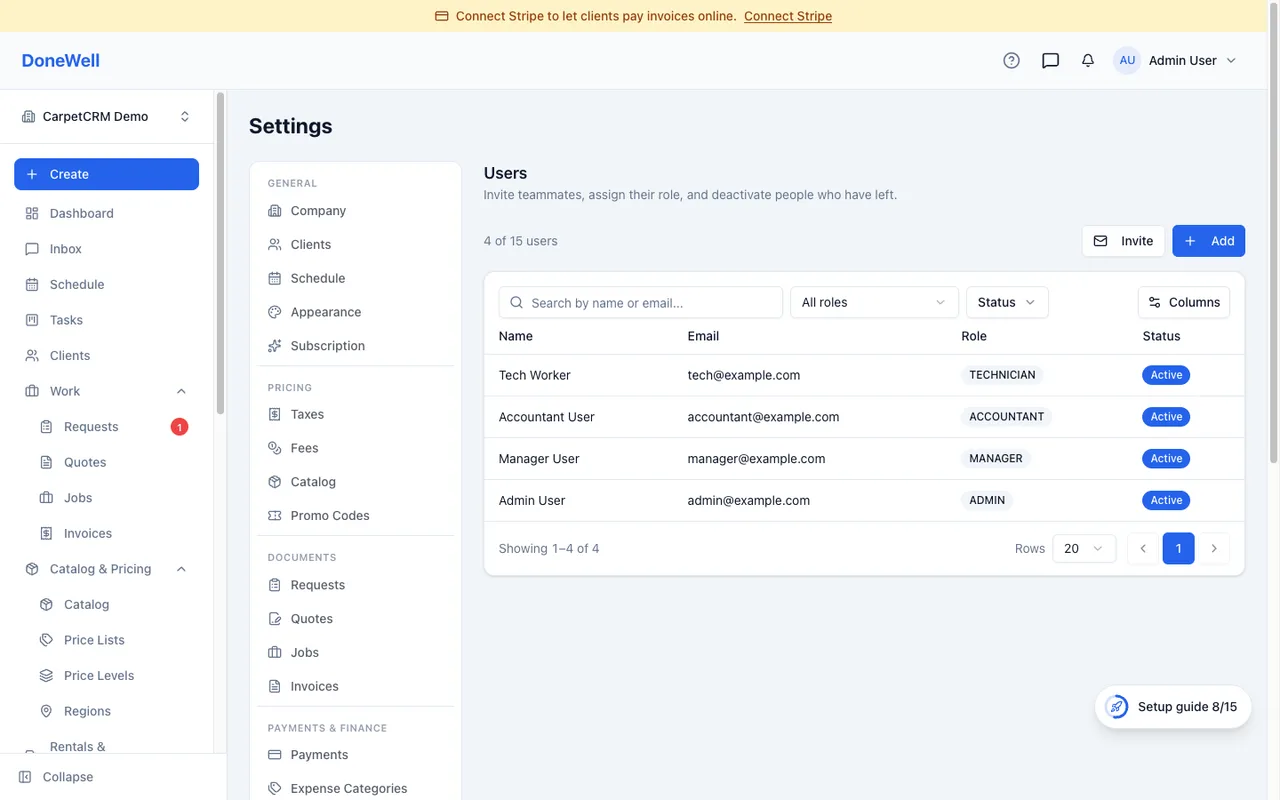Click the Invite button
The image size is (1280, 800).
(x=1123, y=241)
